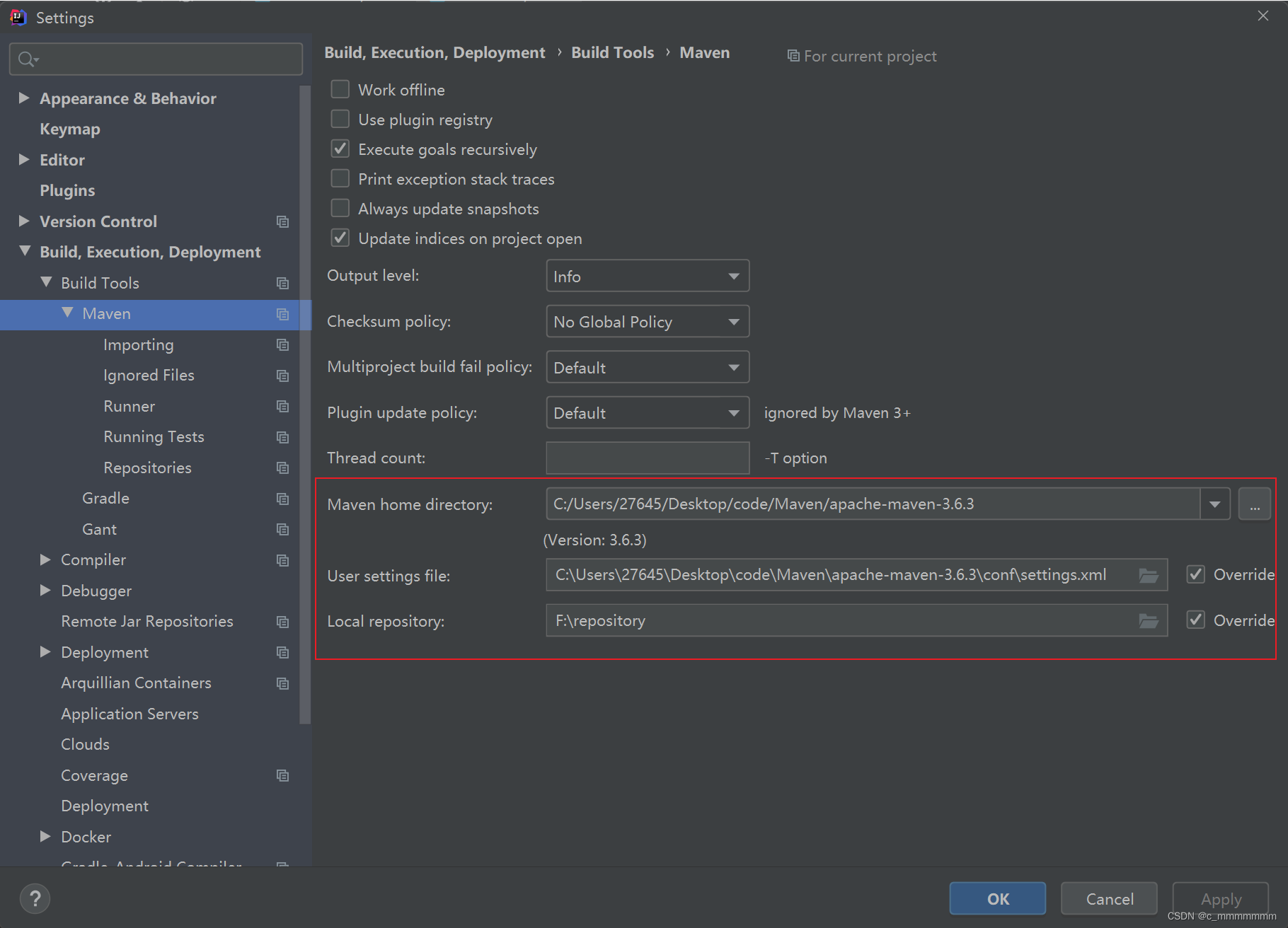
Task: Expand the Debugger tree node
Action: click(45, 591)
